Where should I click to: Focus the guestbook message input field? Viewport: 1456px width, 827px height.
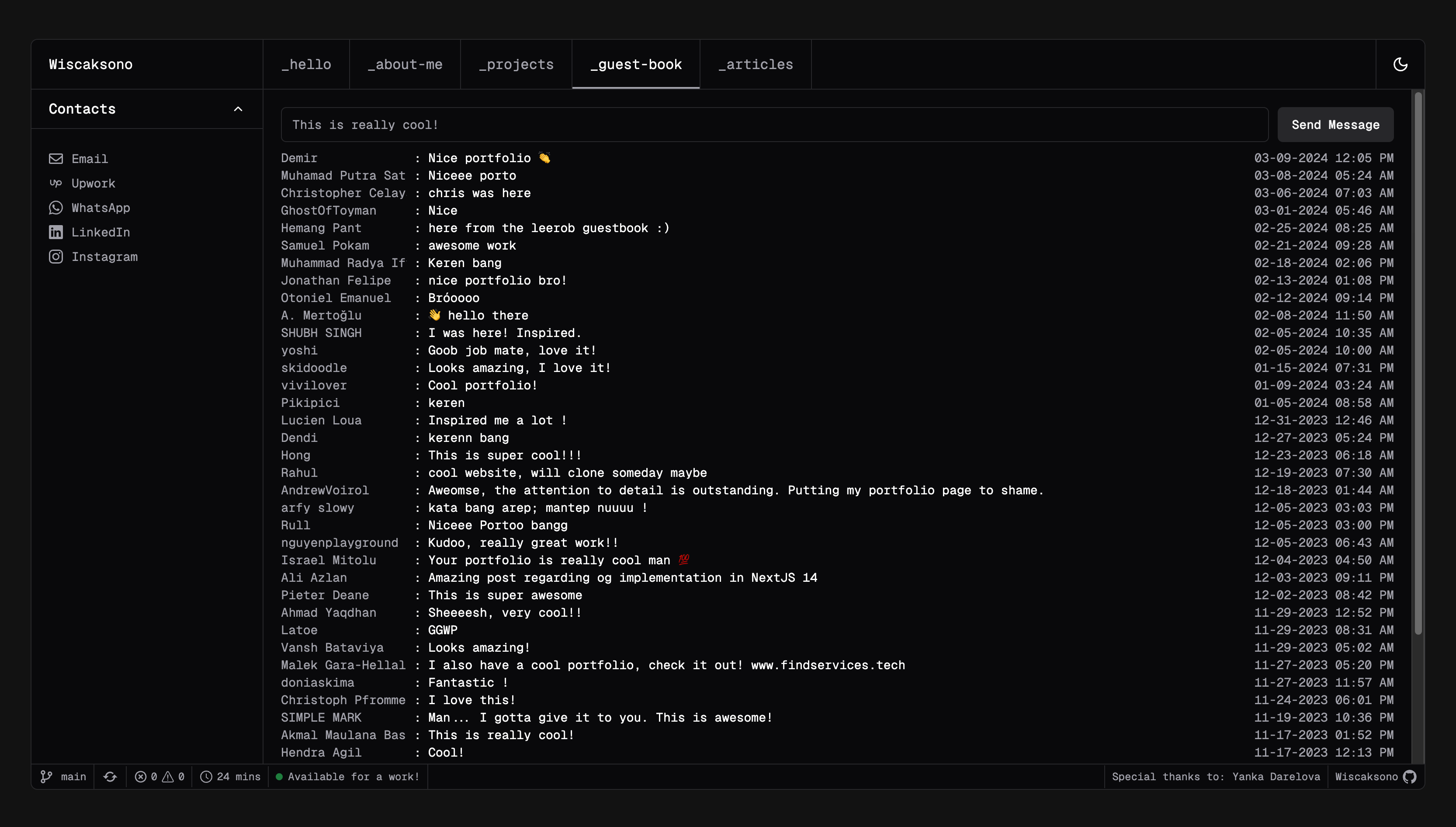(774, 125)
